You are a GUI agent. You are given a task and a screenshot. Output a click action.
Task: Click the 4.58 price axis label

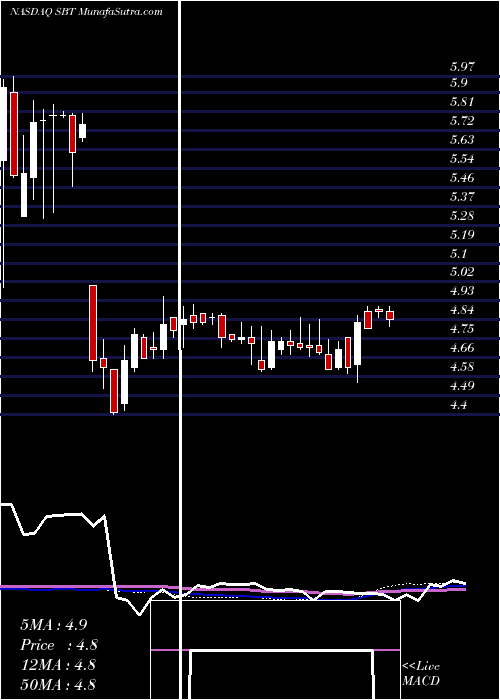[x=462, y=367]
